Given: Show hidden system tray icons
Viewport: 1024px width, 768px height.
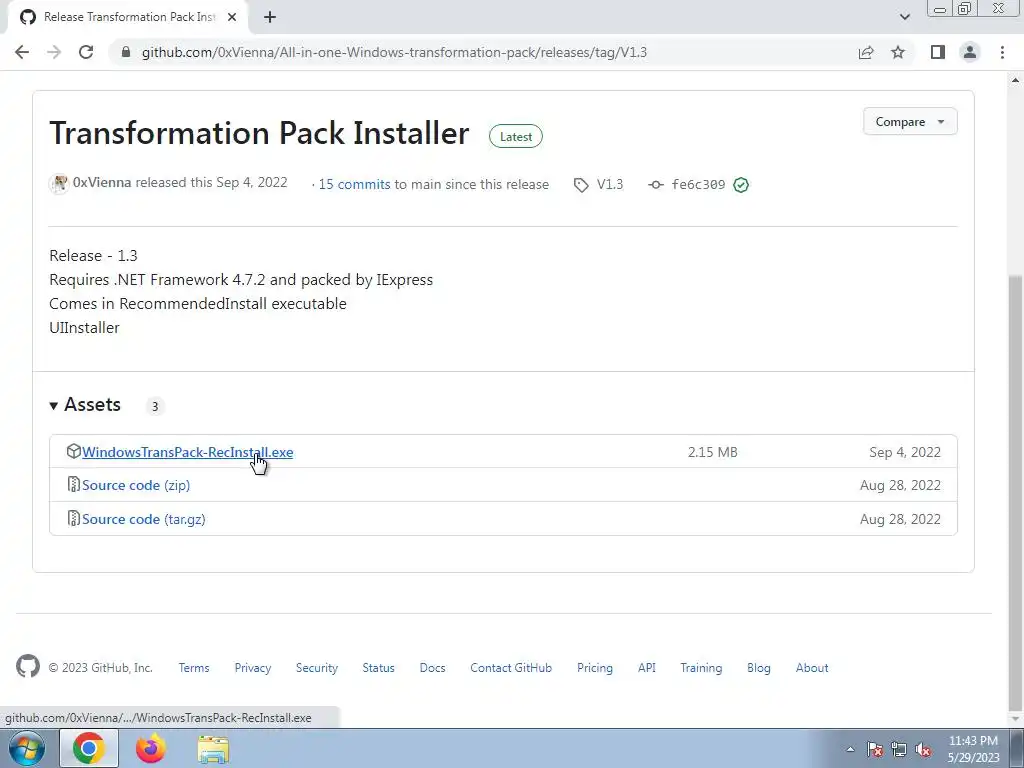Looking at the screenshot, I should click(x=850, y=749).
